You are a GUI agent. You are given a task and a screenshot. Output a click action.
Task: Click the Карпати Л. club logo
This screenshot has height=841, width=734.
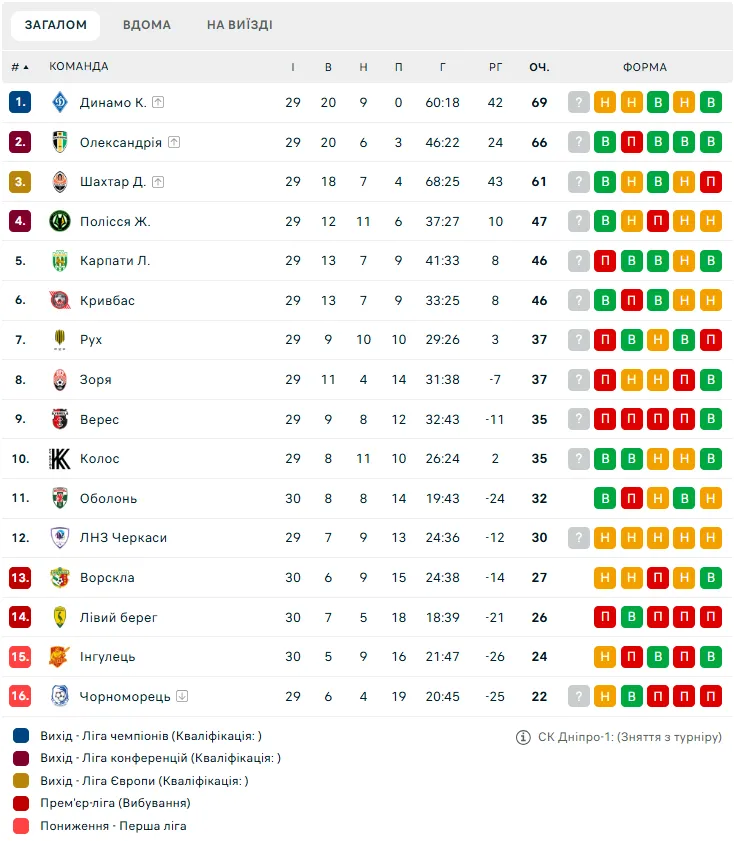(x=60, y=261)
